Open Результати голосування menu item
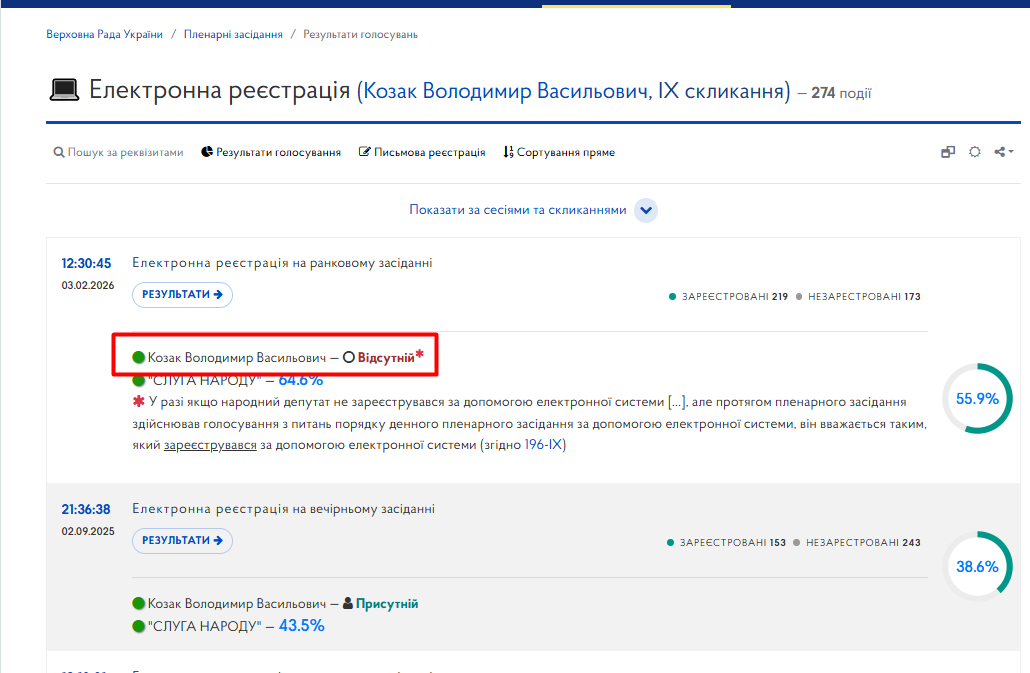This screenshot has width=1030, height=673. [279, 152]
